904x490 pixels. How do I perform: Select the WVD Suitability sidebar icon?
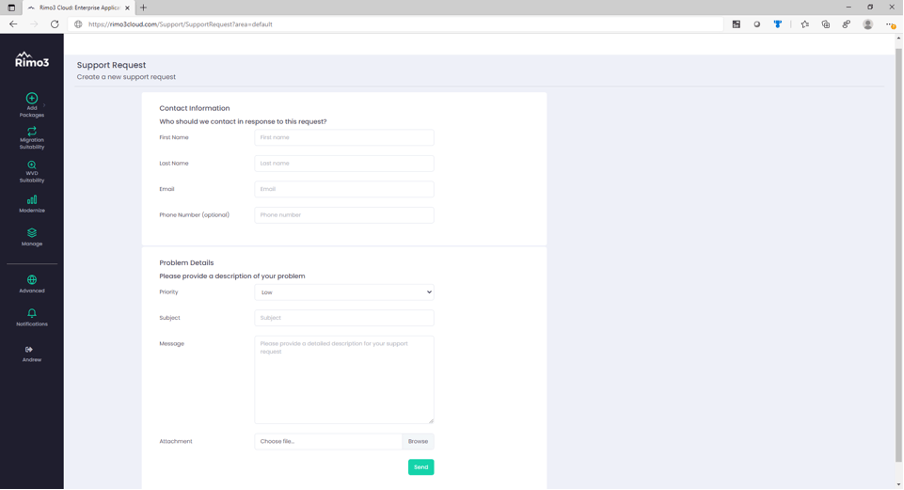pos(32,166)
